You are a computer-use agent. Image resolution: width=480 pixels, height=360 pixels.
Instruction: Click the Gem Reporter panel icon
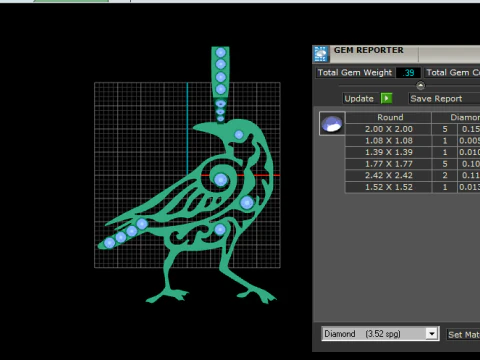(321, 54)
